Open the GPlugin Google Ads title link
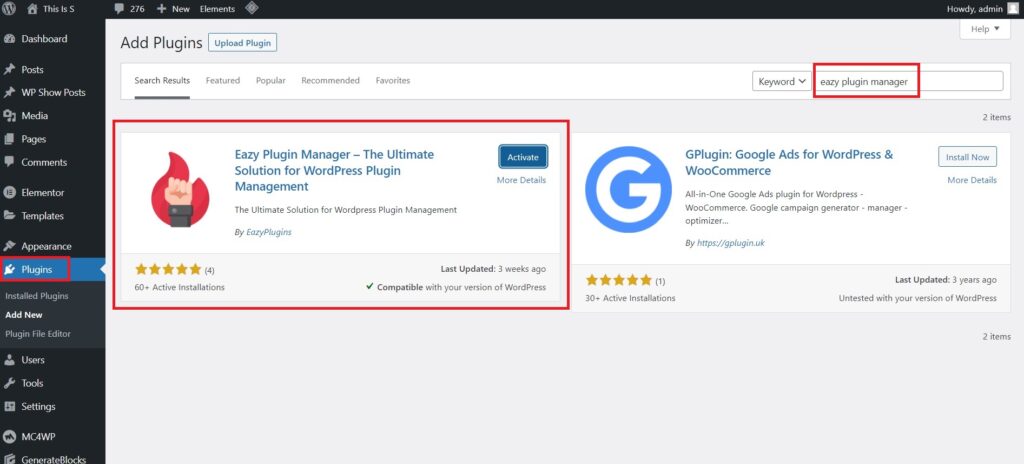This screenshot has height=464, width=1024. pyautogui.click(x=789, y=163)
